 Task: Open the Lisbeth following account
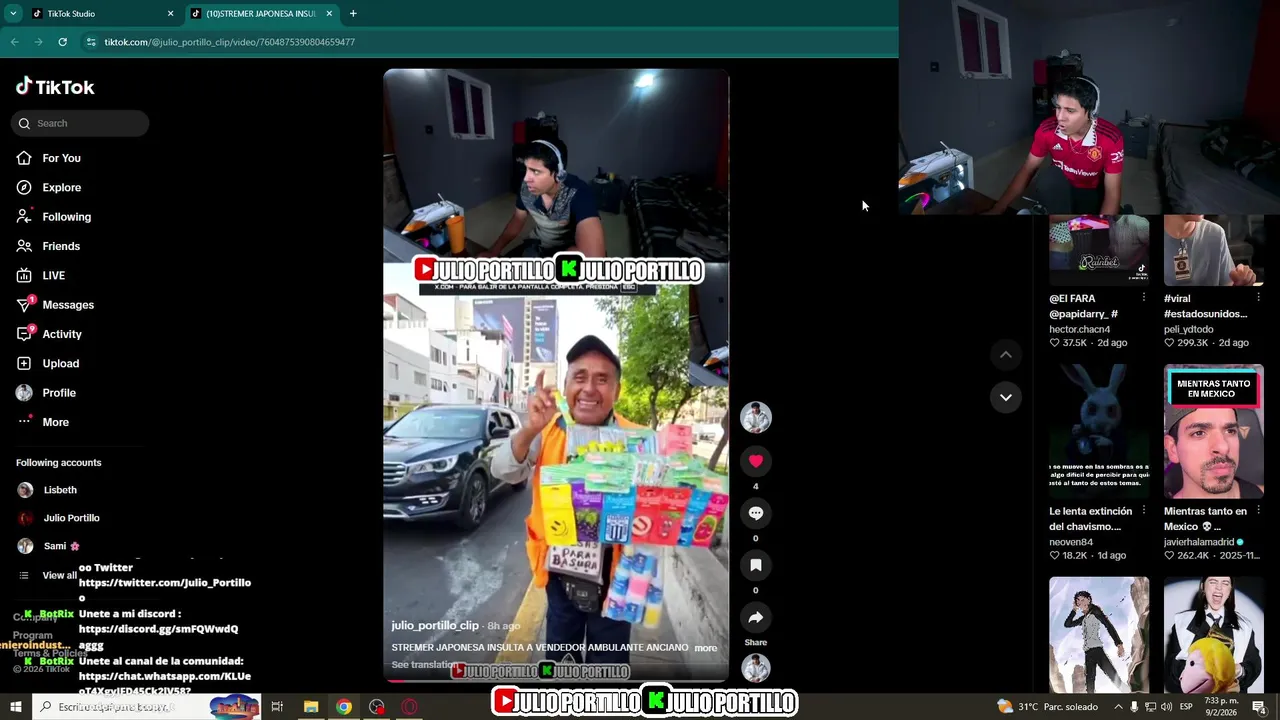point(48,490)
